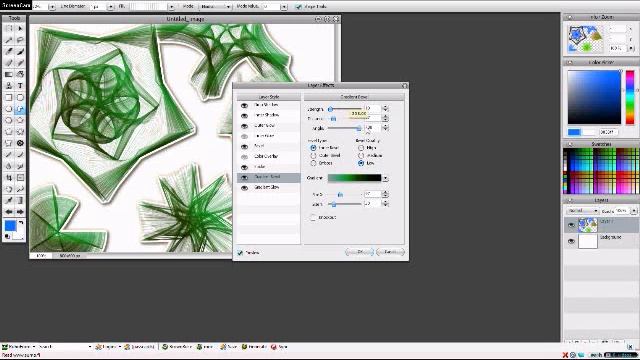Select the Symmetry tool
Image resolution: width=640 pixels, height=360 pixels.
[x=20, y=143]
